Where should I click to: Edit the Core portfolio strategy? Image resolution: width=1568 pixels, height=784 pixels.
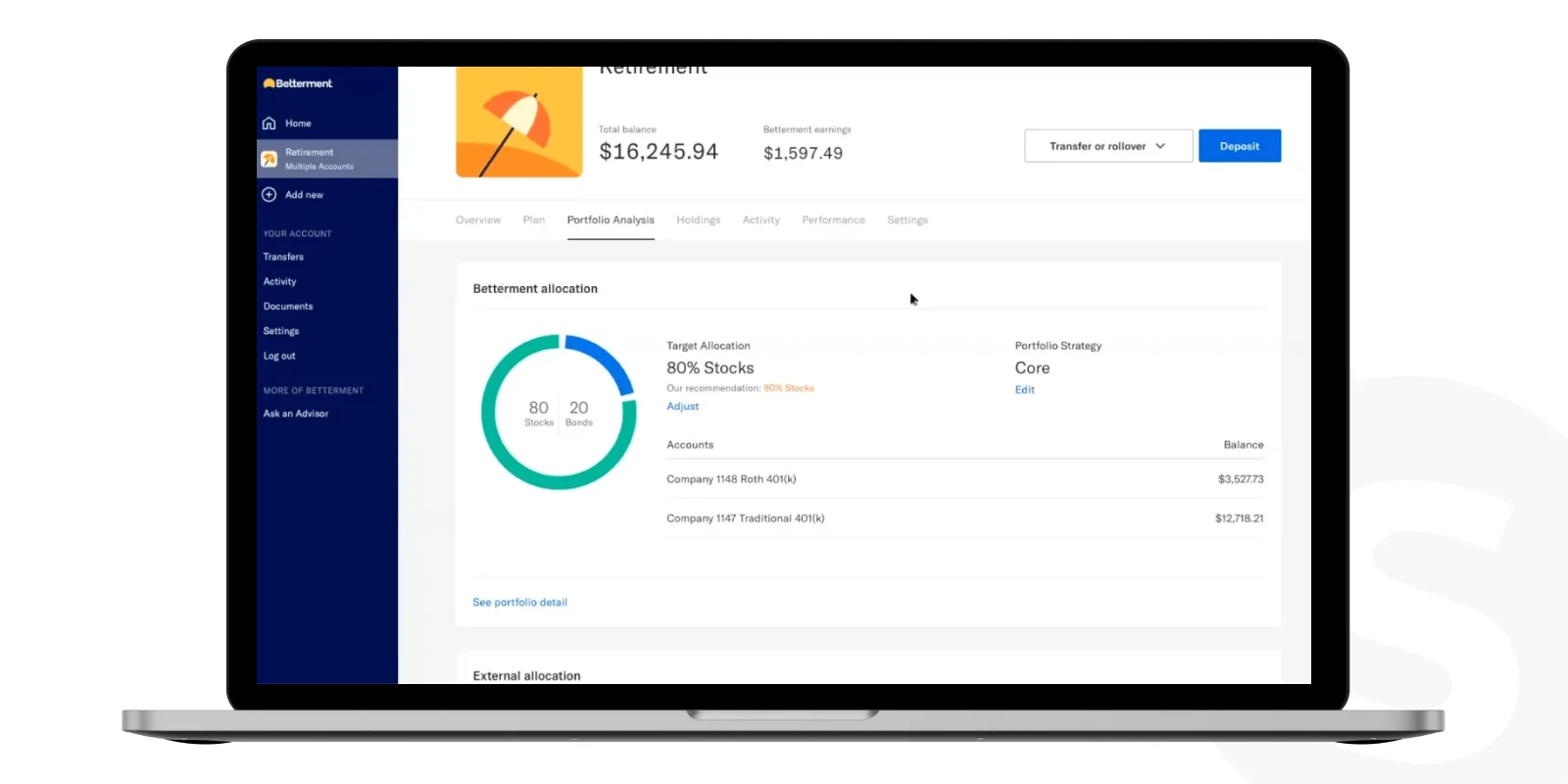click(x=1025, y=389)
